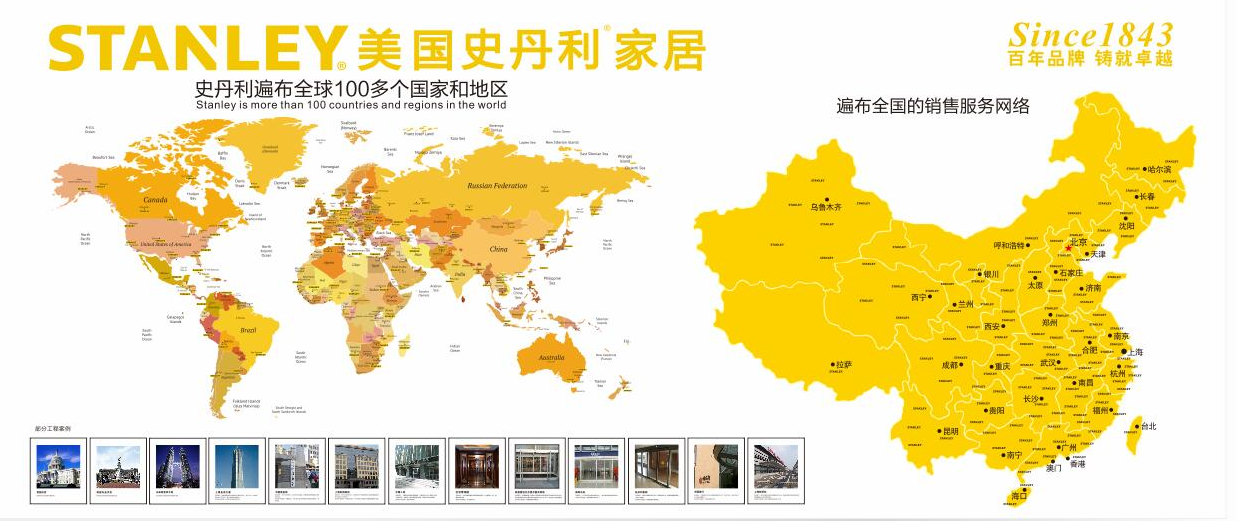Image resolution: width=1239 pixels, height=521 pixels.
Task: Select Canada on the world map
Action: point(155,200)
